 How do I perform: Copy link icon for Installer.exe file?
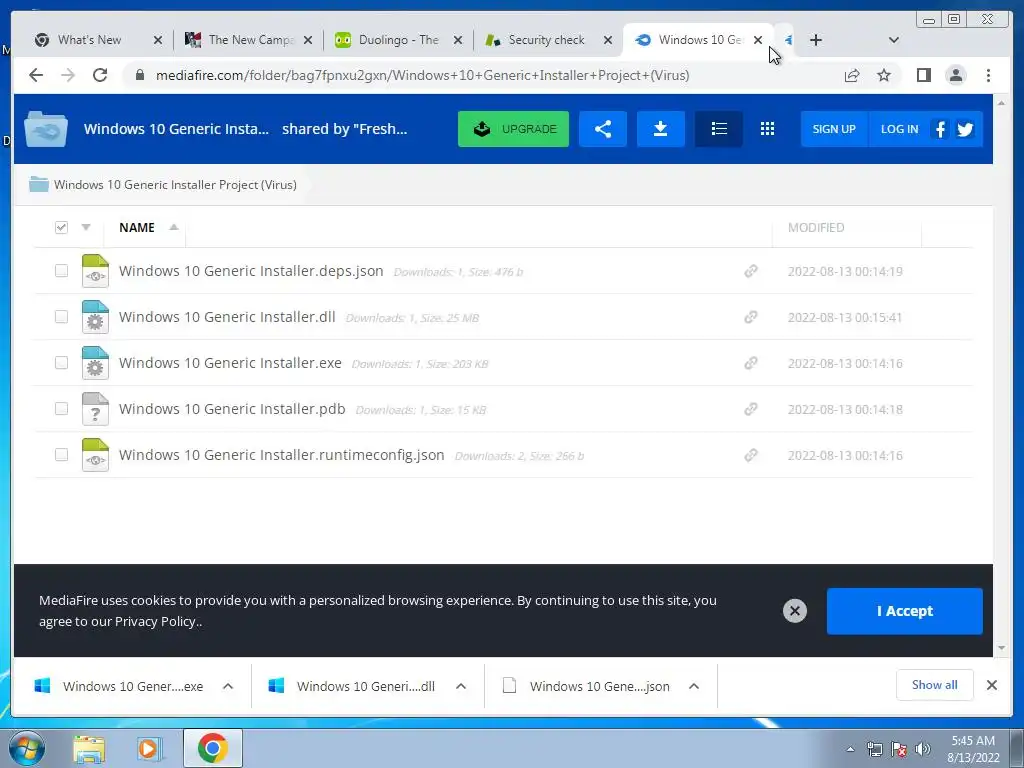(751, 362)
